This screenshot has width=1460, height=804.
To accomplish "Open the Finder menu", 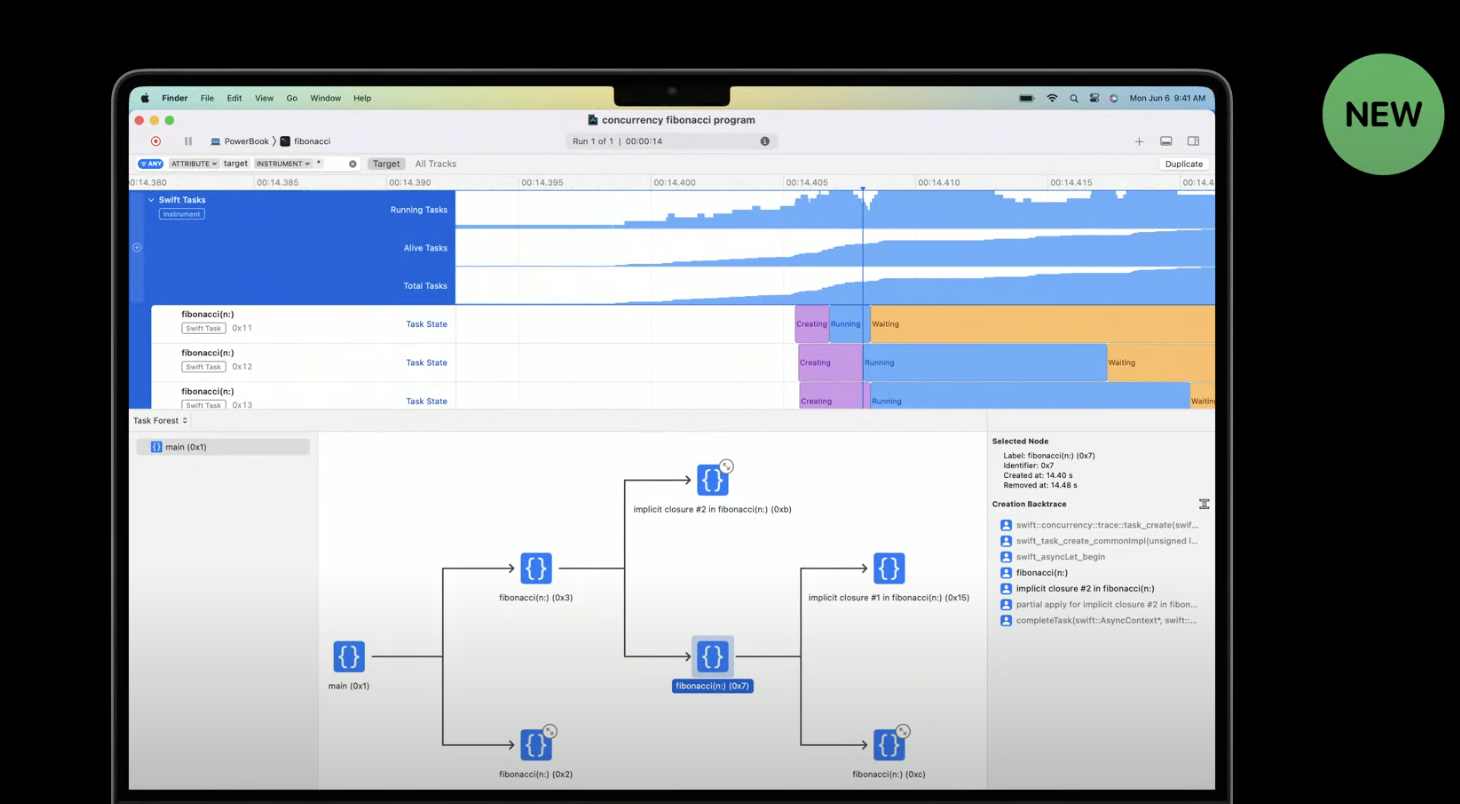I will click(175, 98).
